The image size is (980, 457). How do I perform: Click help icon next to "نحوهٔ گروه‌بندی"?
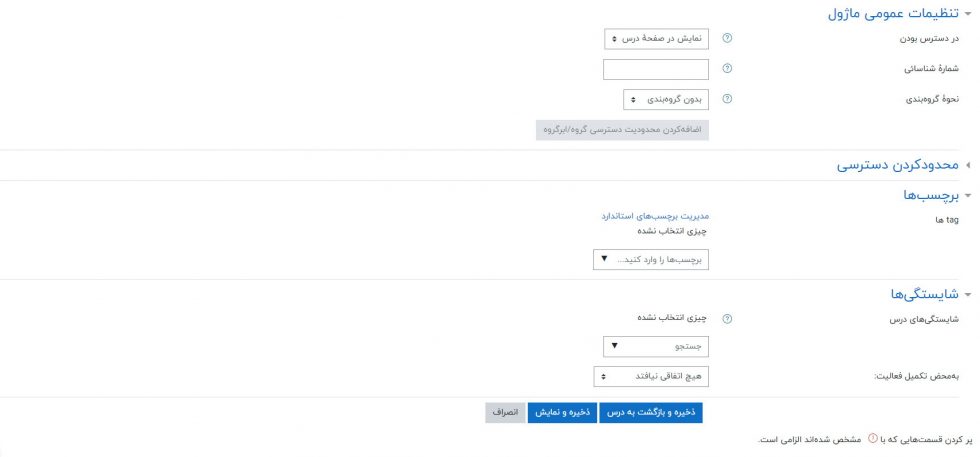coord(727,99)
